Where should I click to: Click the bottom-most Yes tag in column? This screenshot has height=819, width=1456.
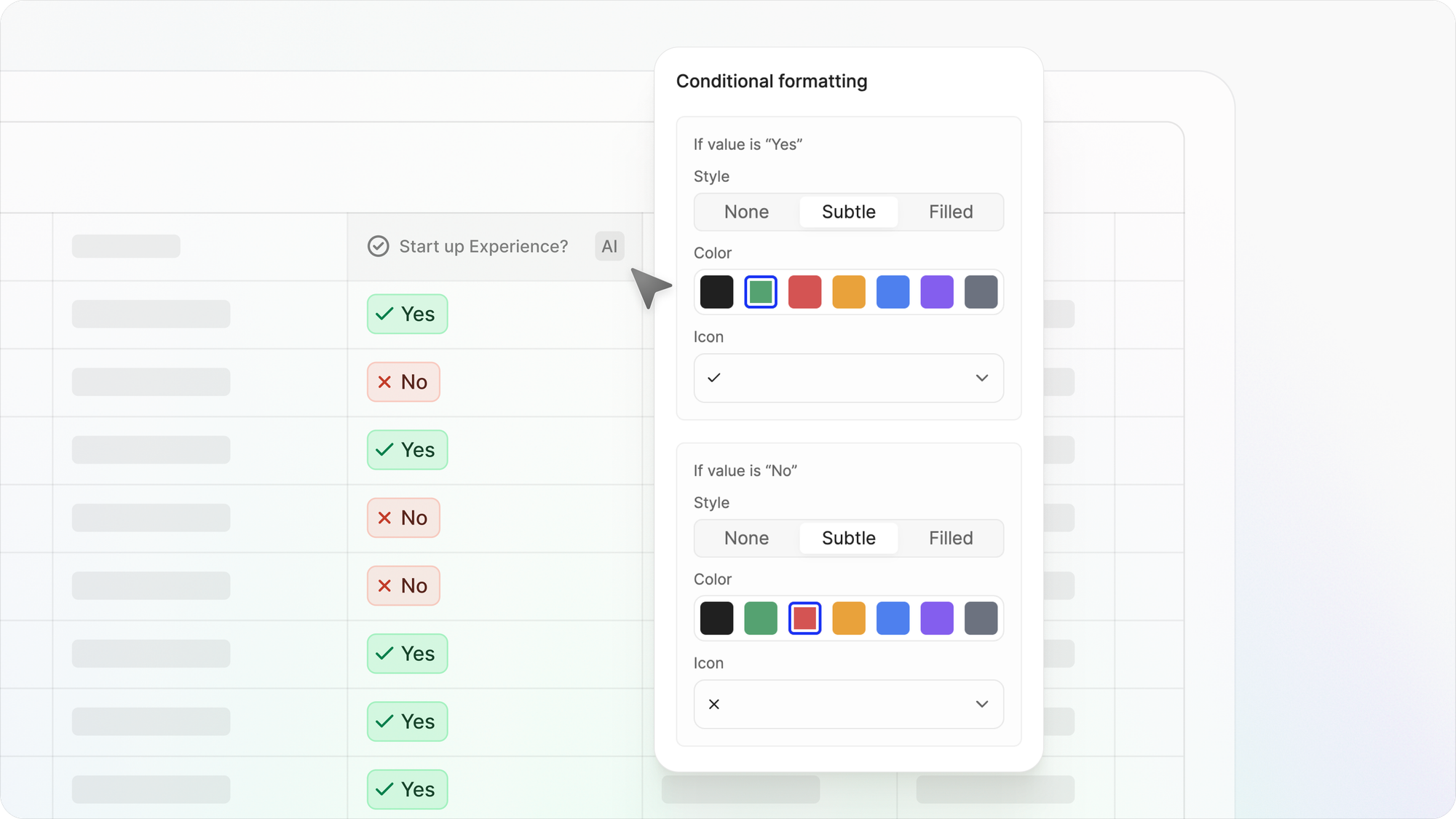point(407,789)
